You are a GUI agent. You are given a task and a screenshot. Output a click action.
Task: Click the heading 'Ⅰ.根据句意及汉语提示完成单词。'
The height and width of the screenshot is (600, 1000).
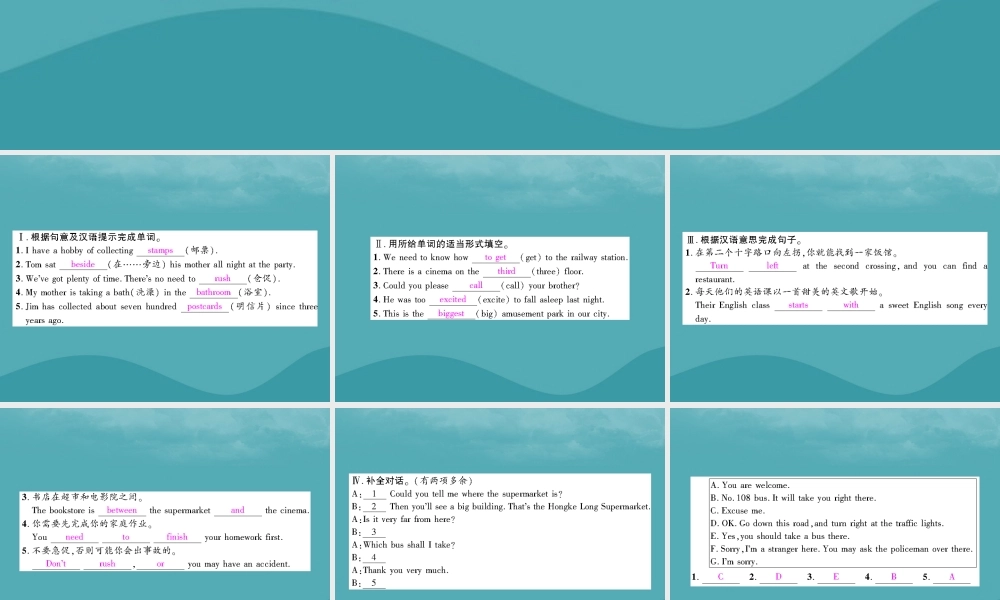(x=89, y=237)
